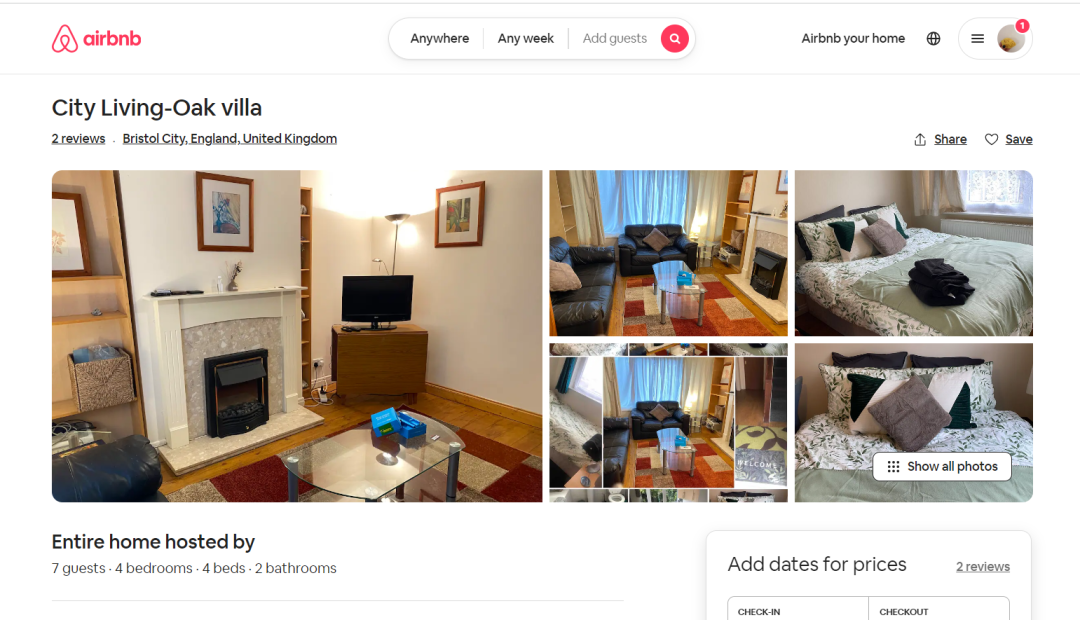Screen dimensions: 1080x620
Task: Open the hamburger user menu
Action: point(977,39)
